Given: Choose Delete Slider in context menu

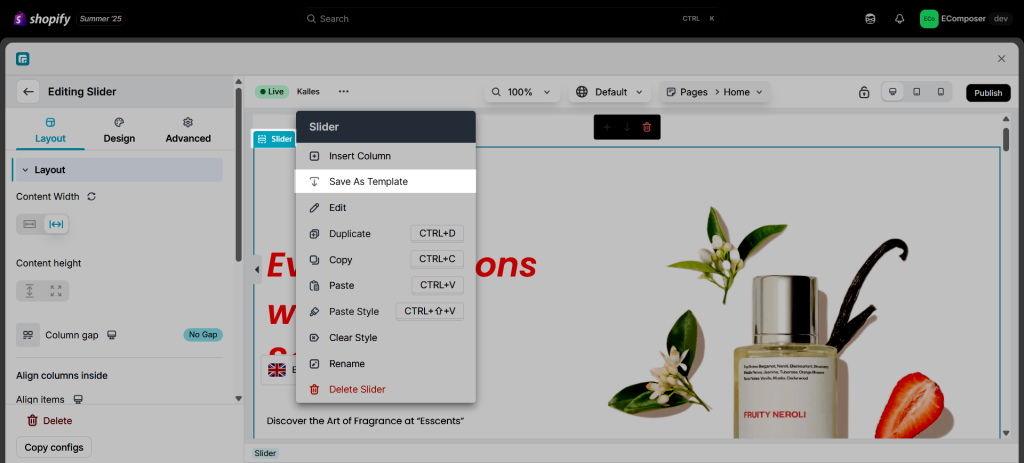Looking at the screenshot, I should point(386,389).
